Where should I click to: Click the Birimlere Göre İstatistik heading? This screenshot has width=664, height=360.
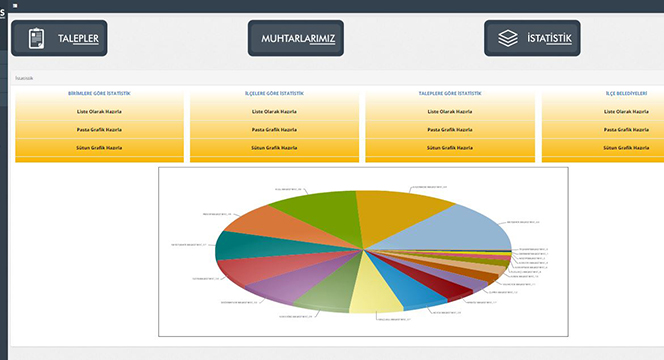[100, 93]
